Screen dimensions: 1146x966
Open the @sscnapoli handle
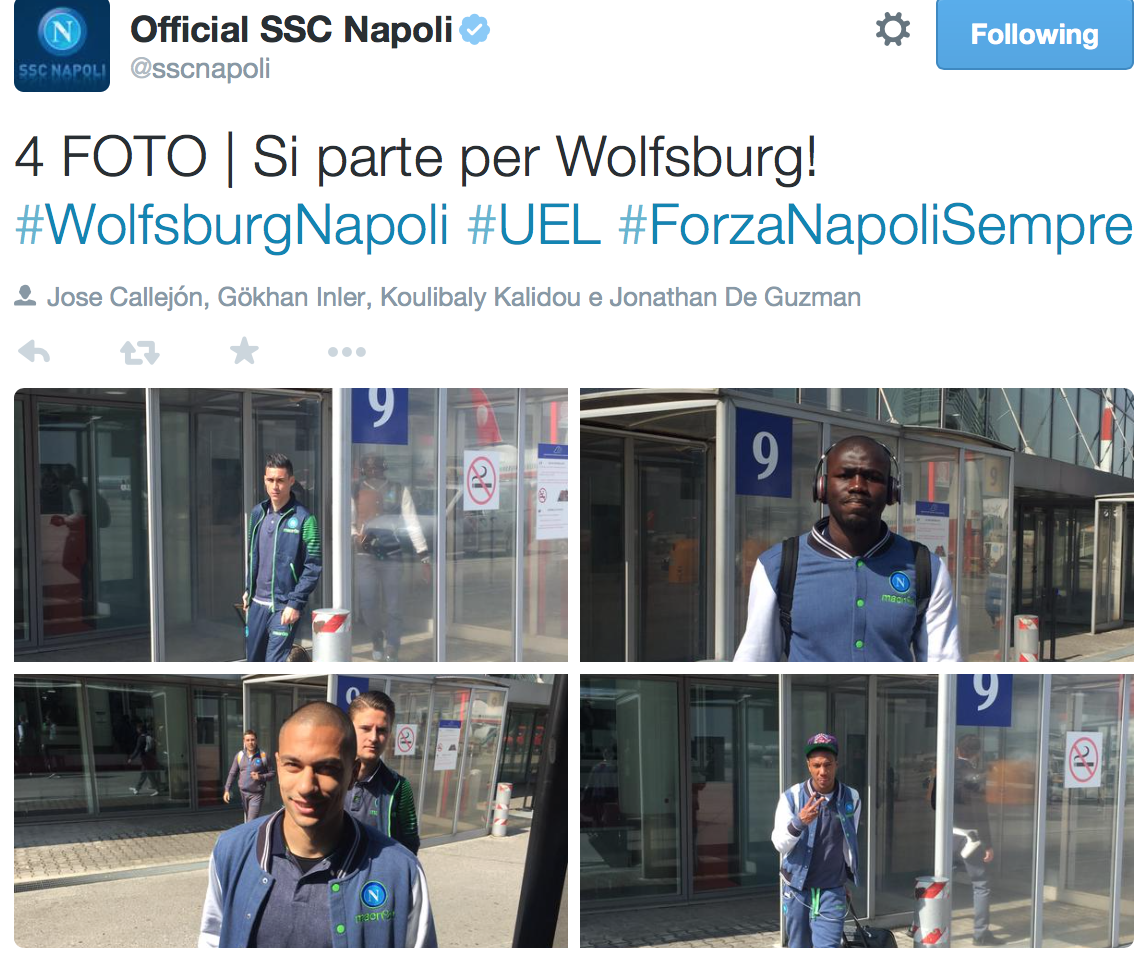coord(200,69)
